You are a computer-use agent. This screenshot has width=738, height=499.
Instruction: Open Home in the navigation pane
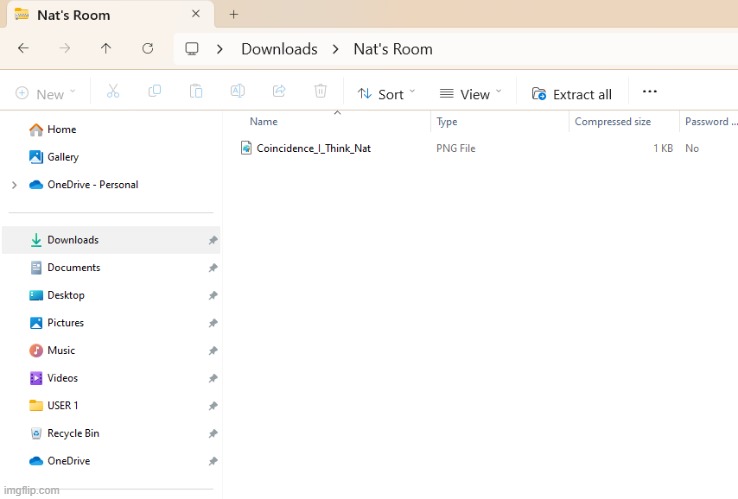(52, 129)
